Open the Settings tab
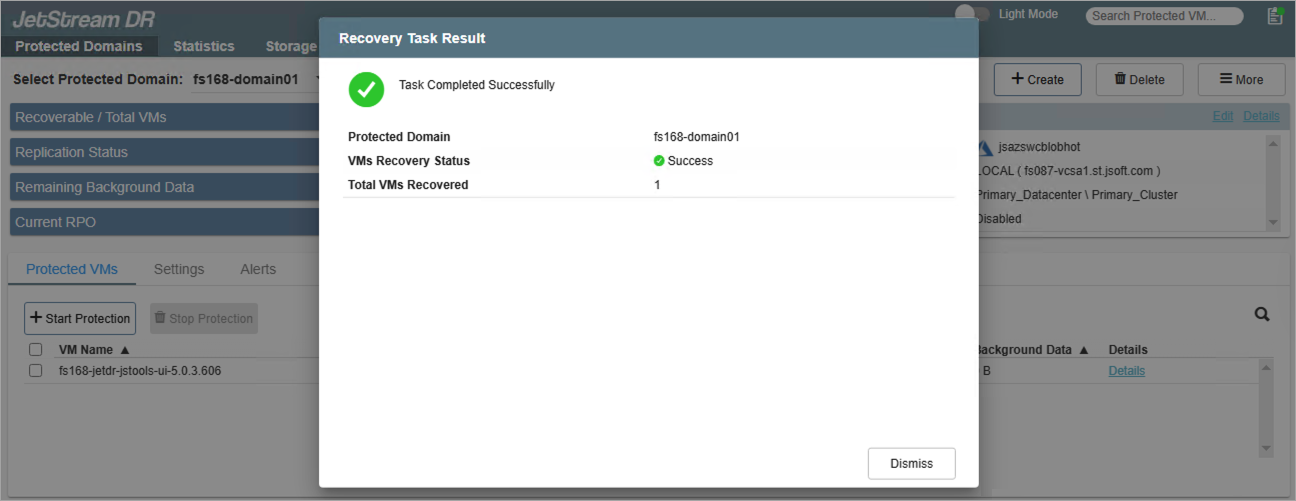This screenshot has height=501, width=1296. tap(179, 269)
